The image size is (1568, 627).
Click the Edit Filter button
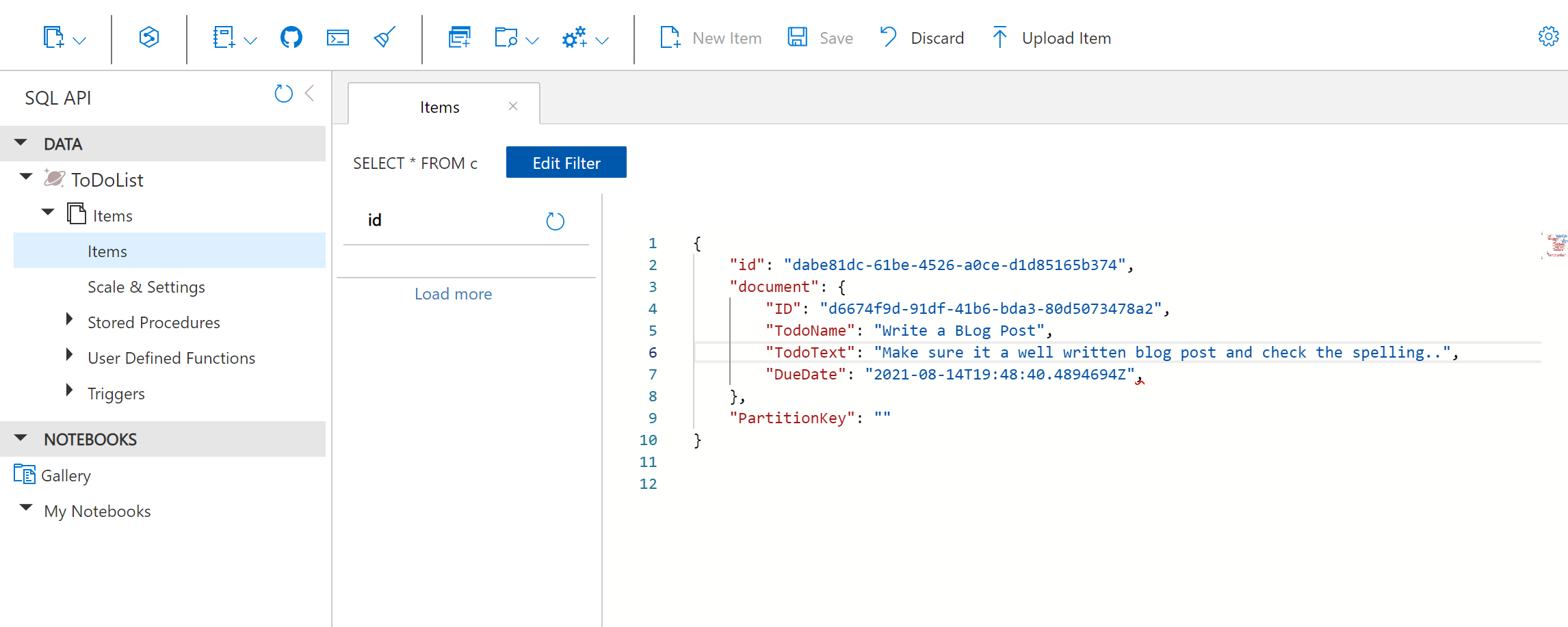coord(566,162)
